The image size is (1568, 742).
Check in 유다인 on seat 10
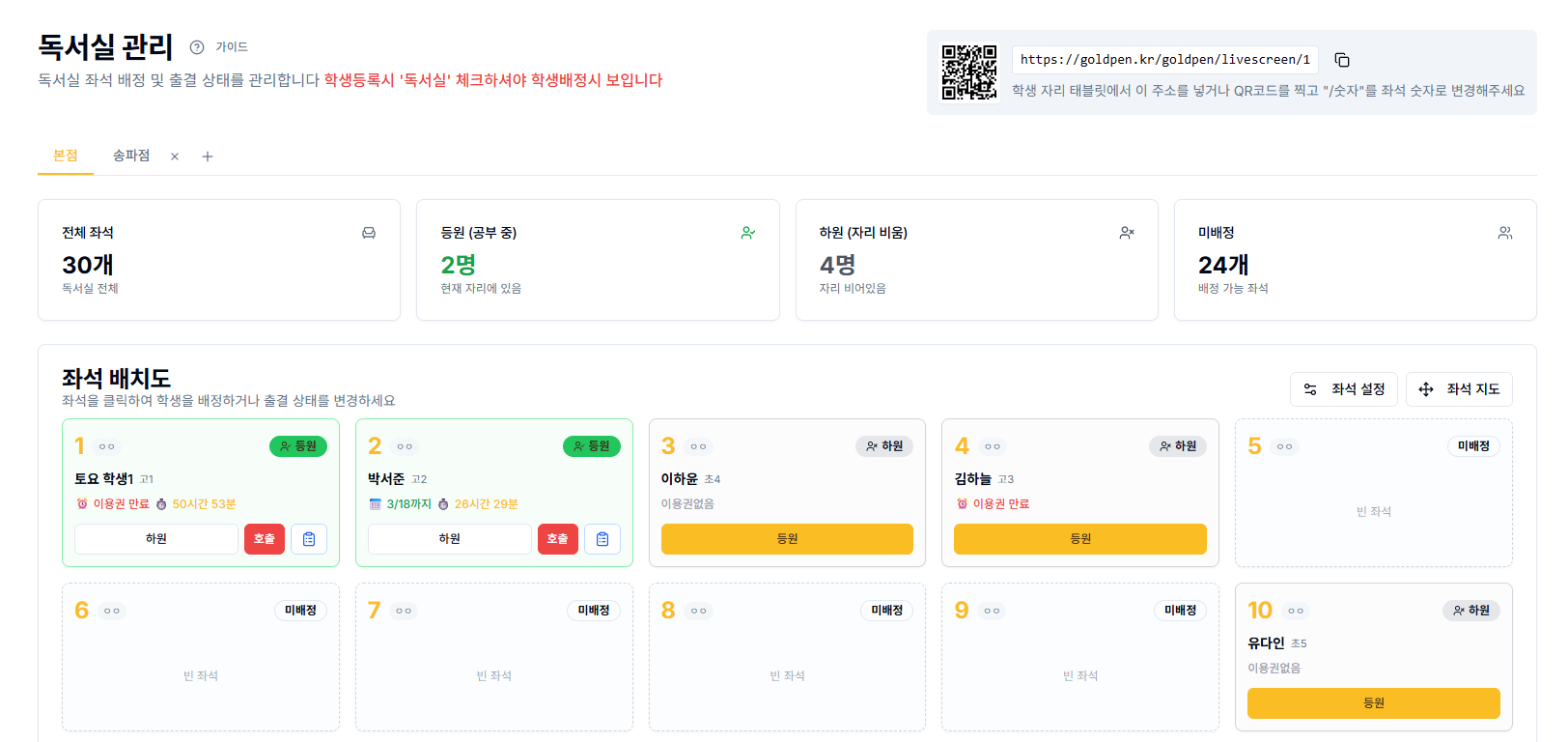pos(1373,703)
